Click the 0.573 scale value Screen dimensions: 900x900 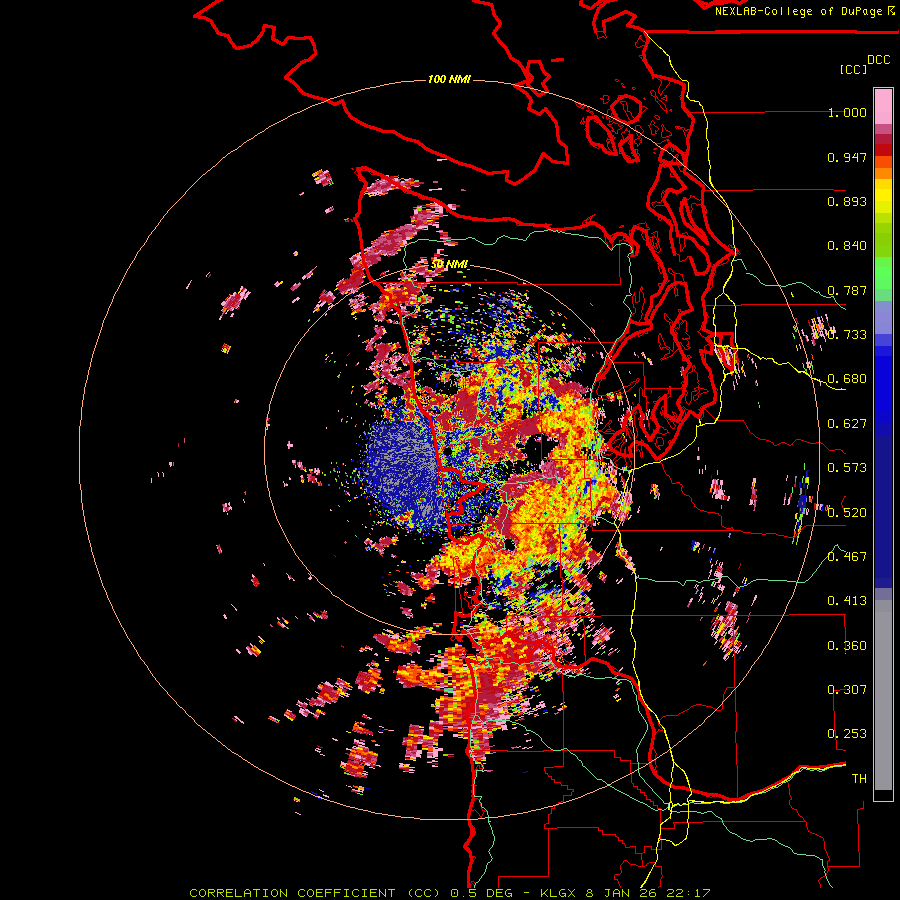point(847,468)
